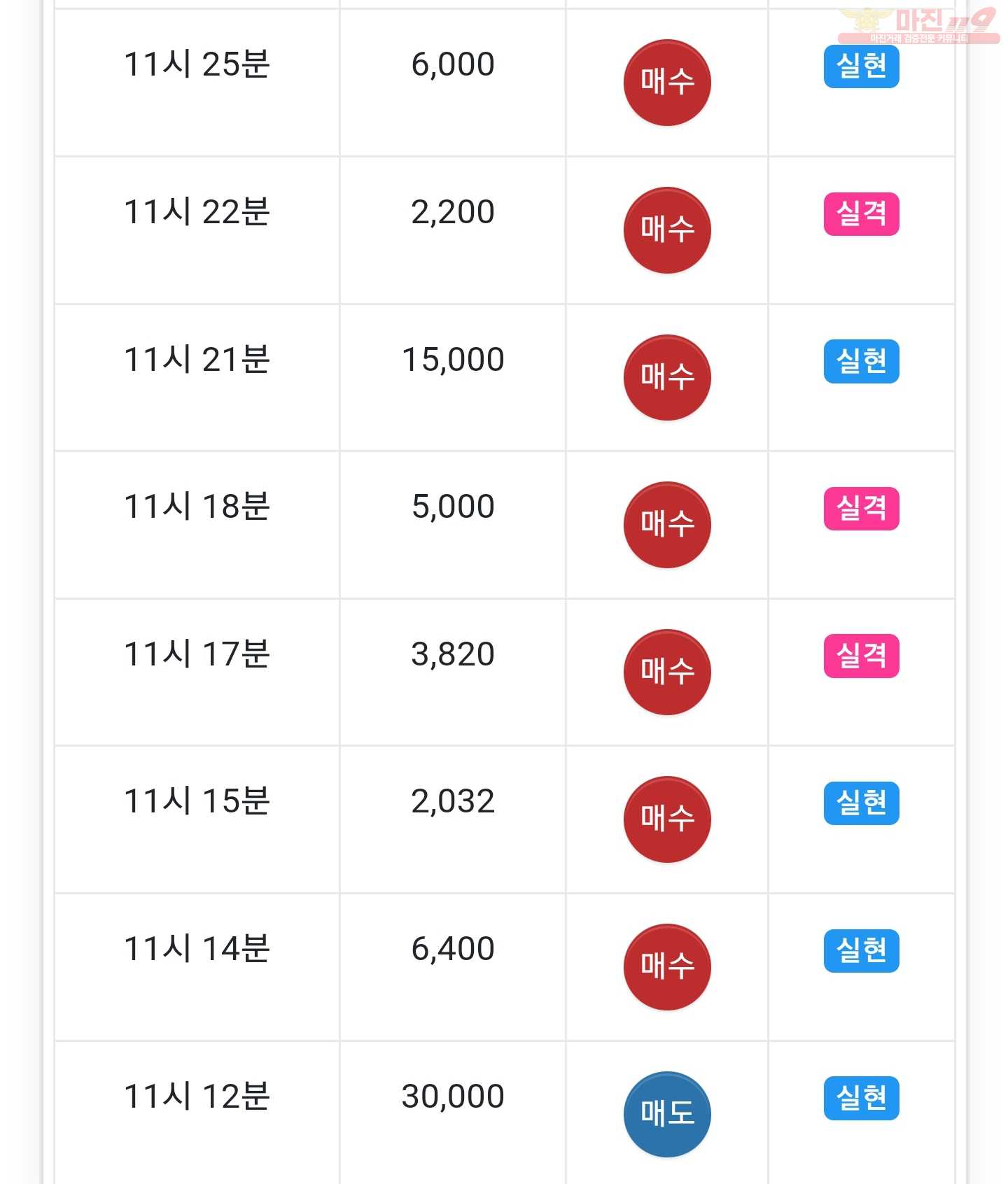The height and width of the screenshot is (1184, 1008).
Task: Tap the 매수 circle beside 6,400
Action: [666, 967]
